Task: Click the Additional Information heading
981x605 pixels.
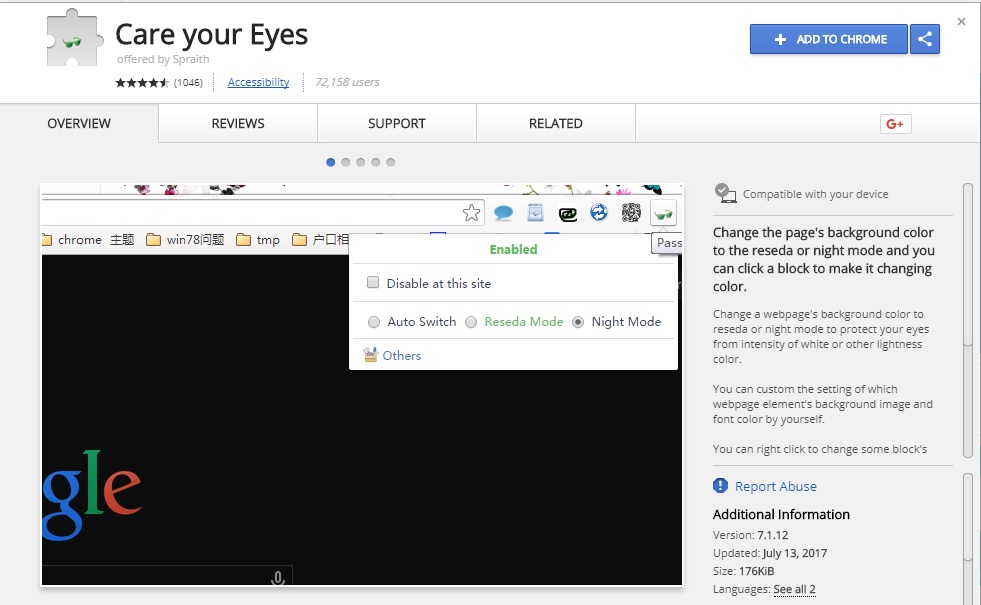Action: (x=781, y=514)
